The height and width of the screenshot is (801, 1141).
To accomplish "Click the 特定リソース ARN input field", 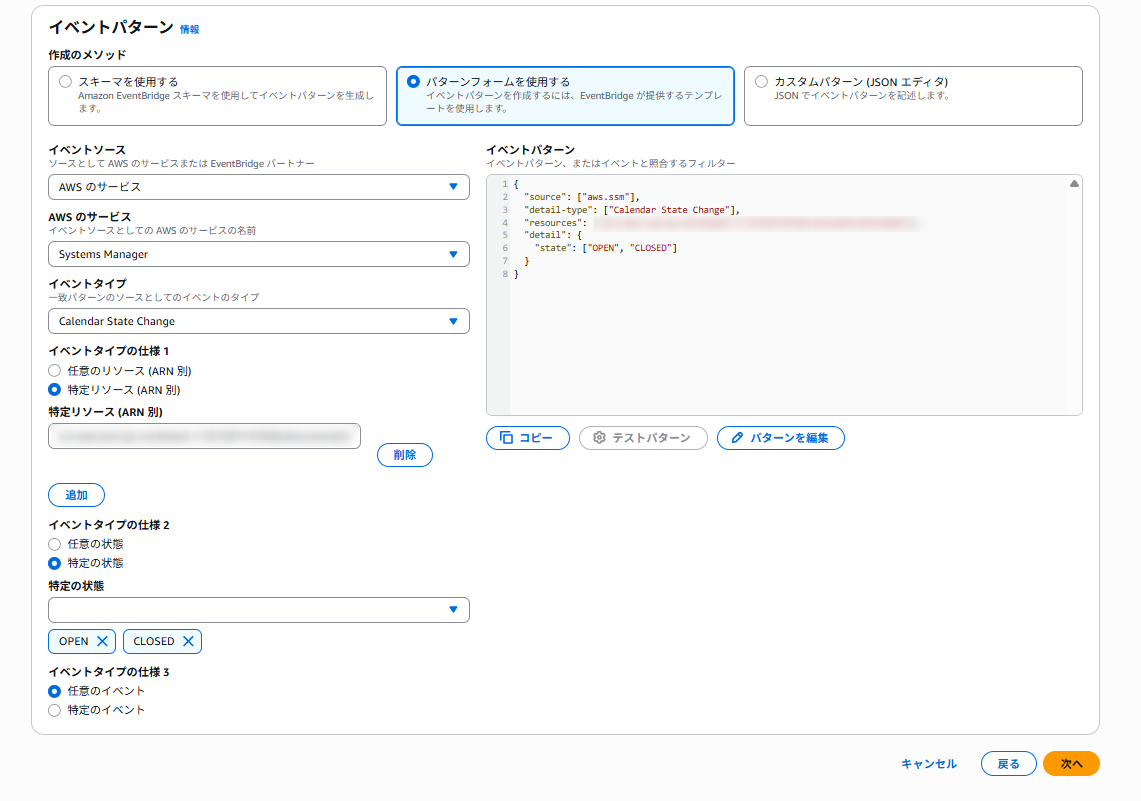I will pyautogui.click(x=204, y=436).
